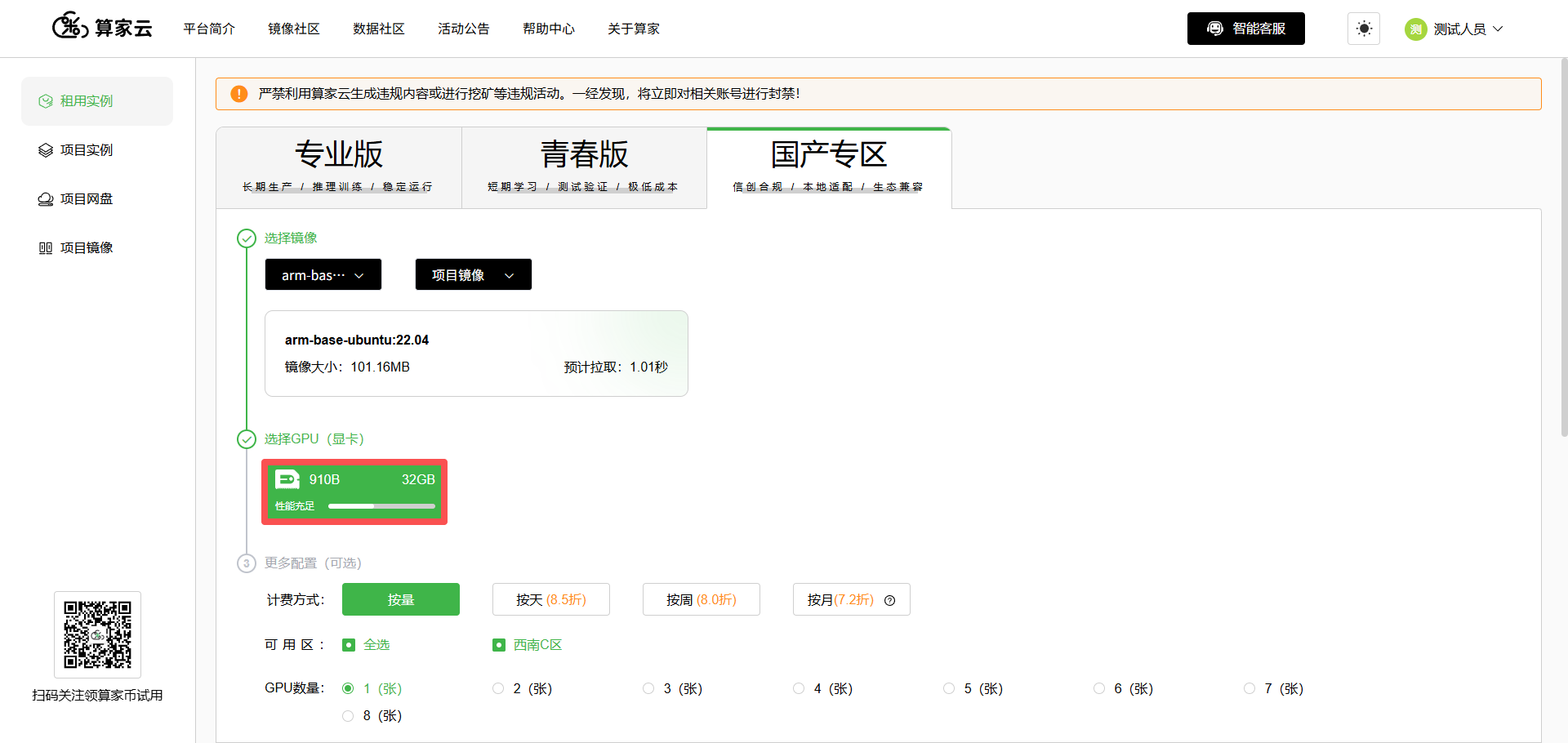Switch to the 青春版 tab

click(585, 167)
